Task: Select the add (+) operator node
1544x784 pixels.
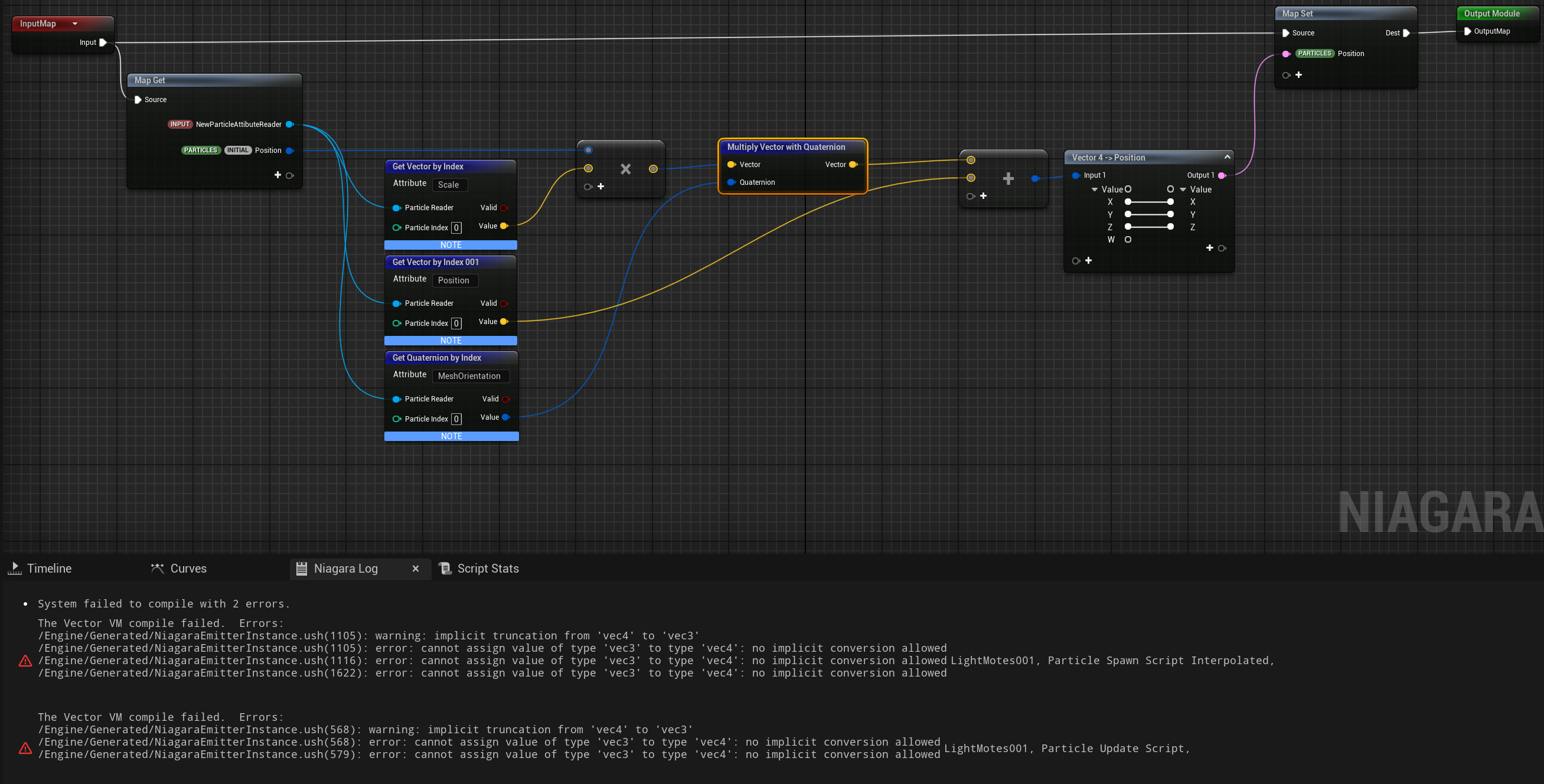Action: 1008,178
